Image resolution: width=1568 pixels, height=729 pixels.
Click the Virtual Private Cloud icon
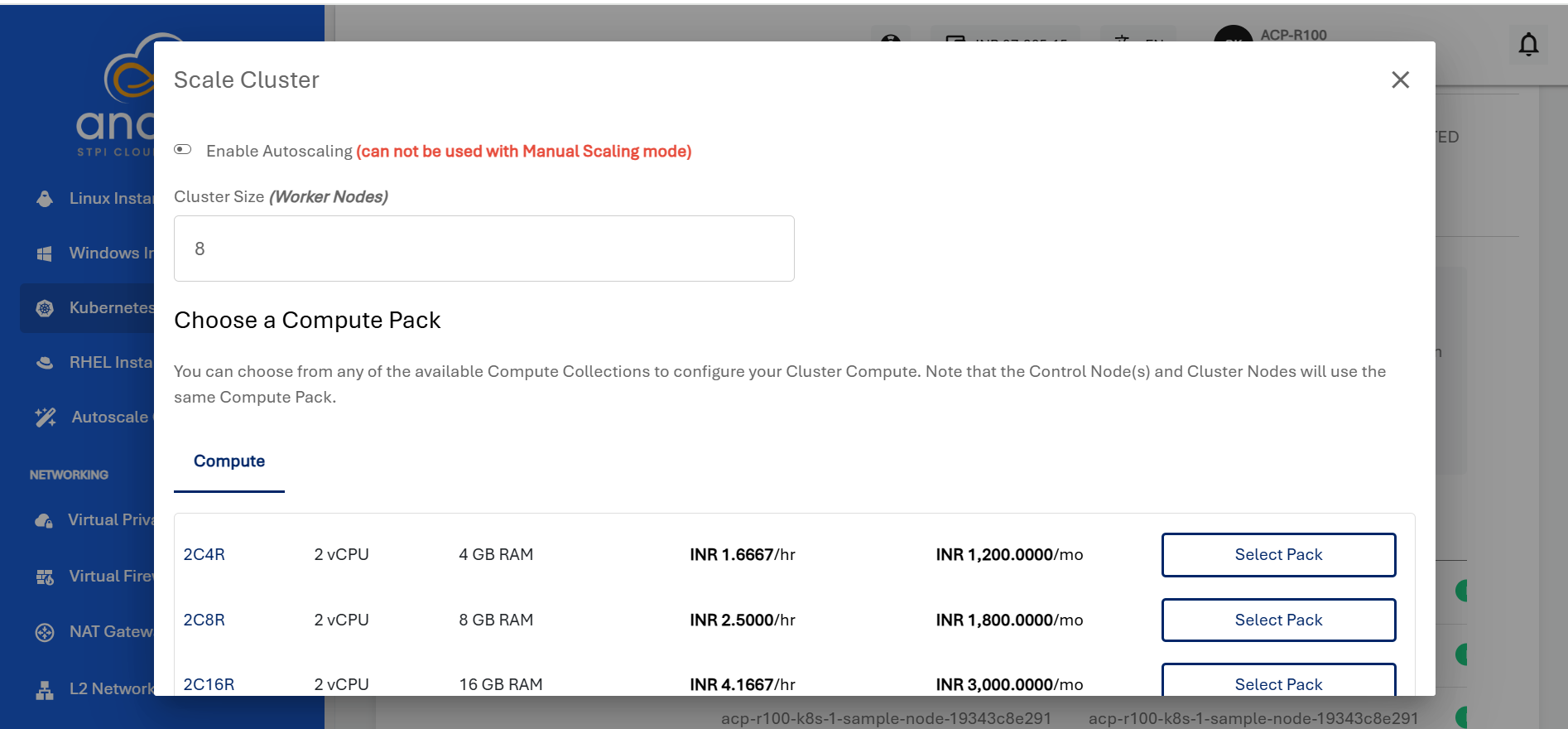(44, 520)
